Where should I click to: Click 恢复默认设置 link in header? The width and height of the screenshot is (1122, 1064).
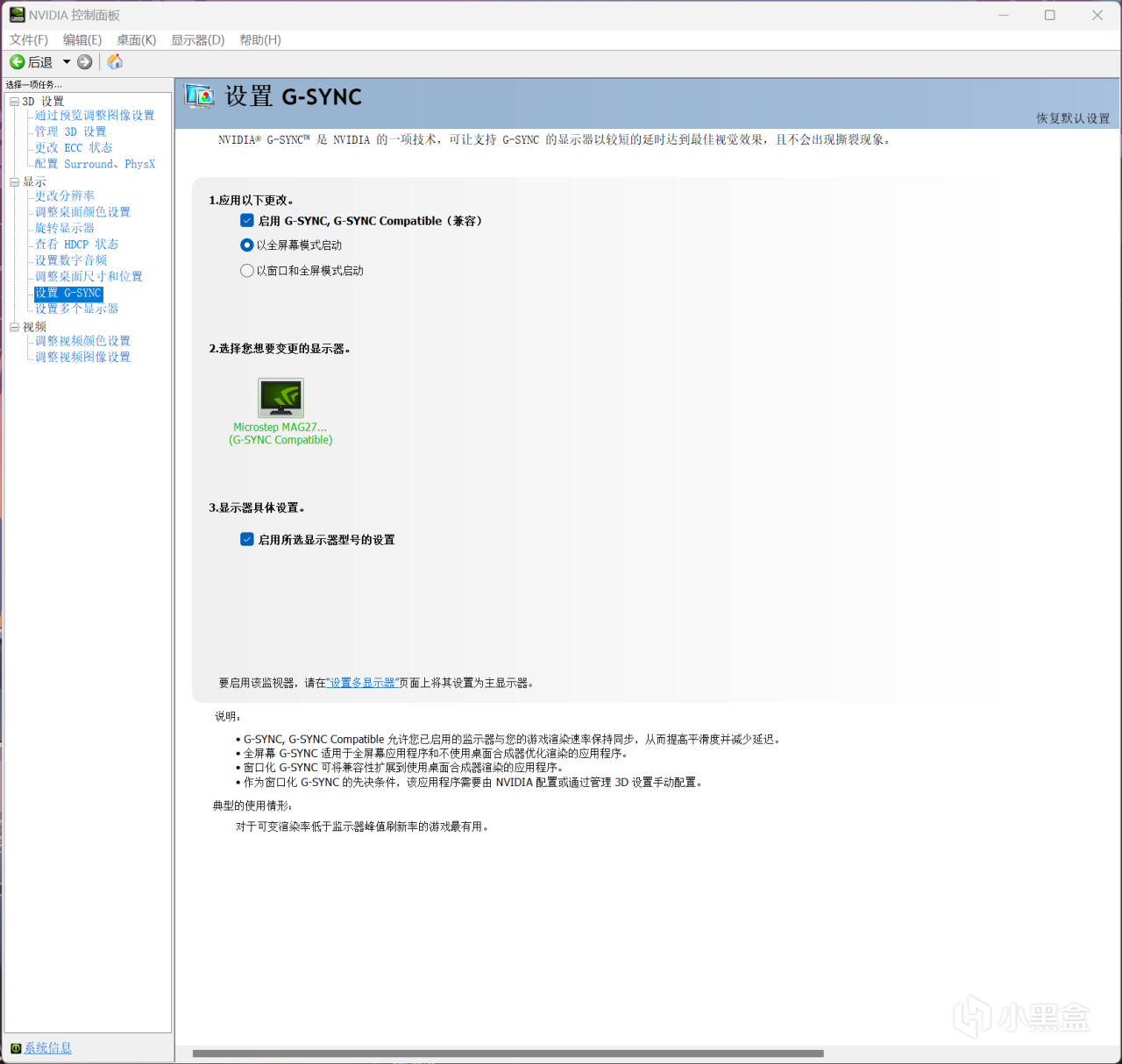[1073, 118]
